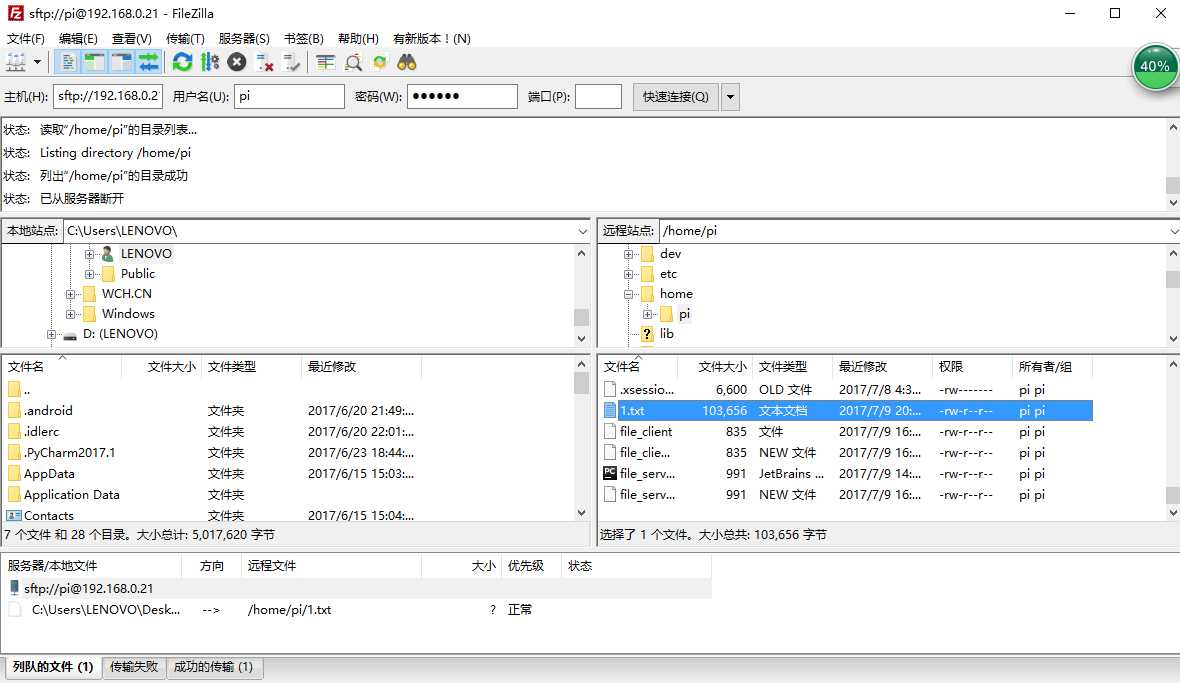Click the FileZilla logo in title bar
Viewport: 1180px width, 683px height.
pos(15,13)
